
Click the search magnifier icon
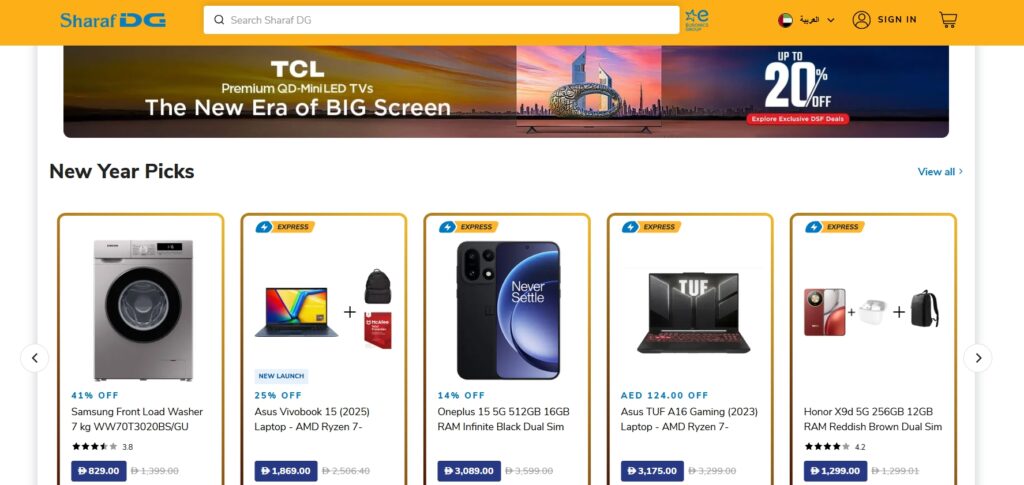tap(219, 20)
